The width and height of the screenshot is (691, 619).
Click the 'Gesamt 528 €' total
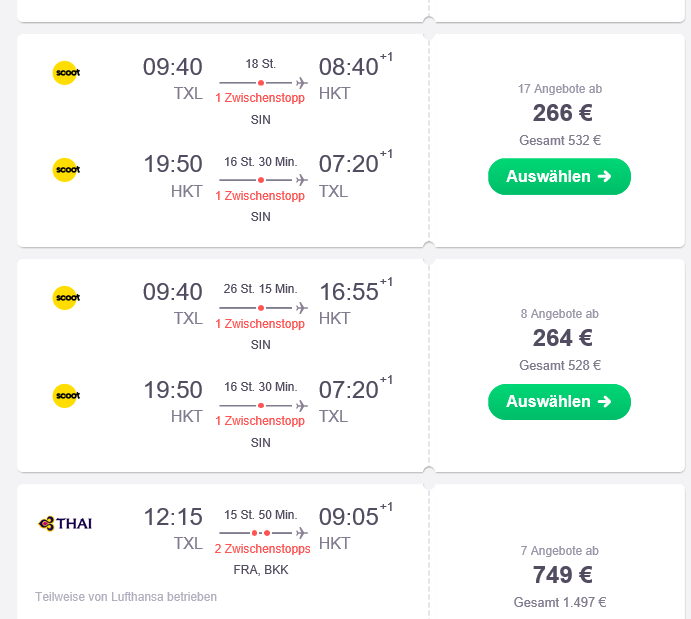click(x=560, y=365)
